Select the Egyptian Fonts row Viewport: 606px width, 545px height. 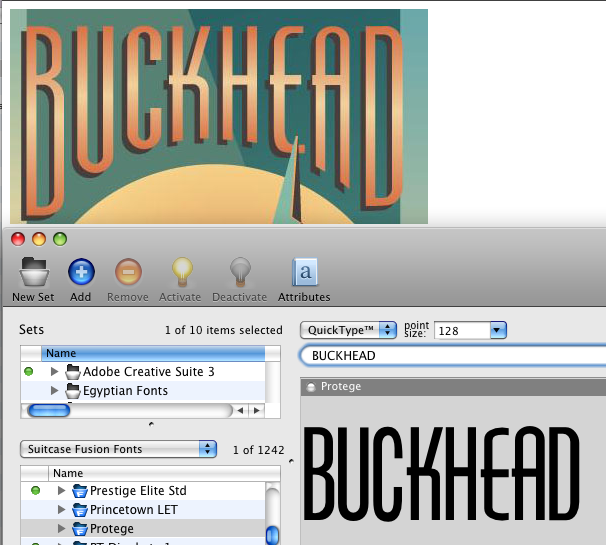(143, 391)
